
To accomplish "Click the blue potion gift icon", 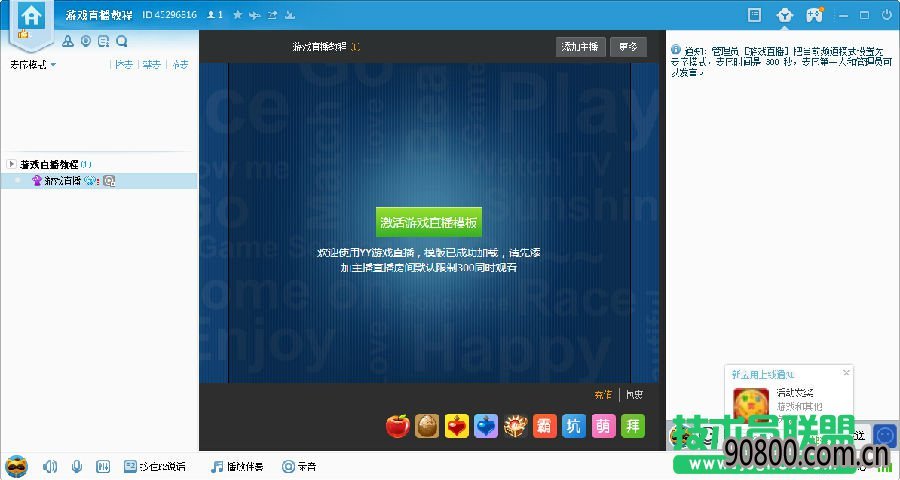I will pyautogui.click(x=486, y=426).
